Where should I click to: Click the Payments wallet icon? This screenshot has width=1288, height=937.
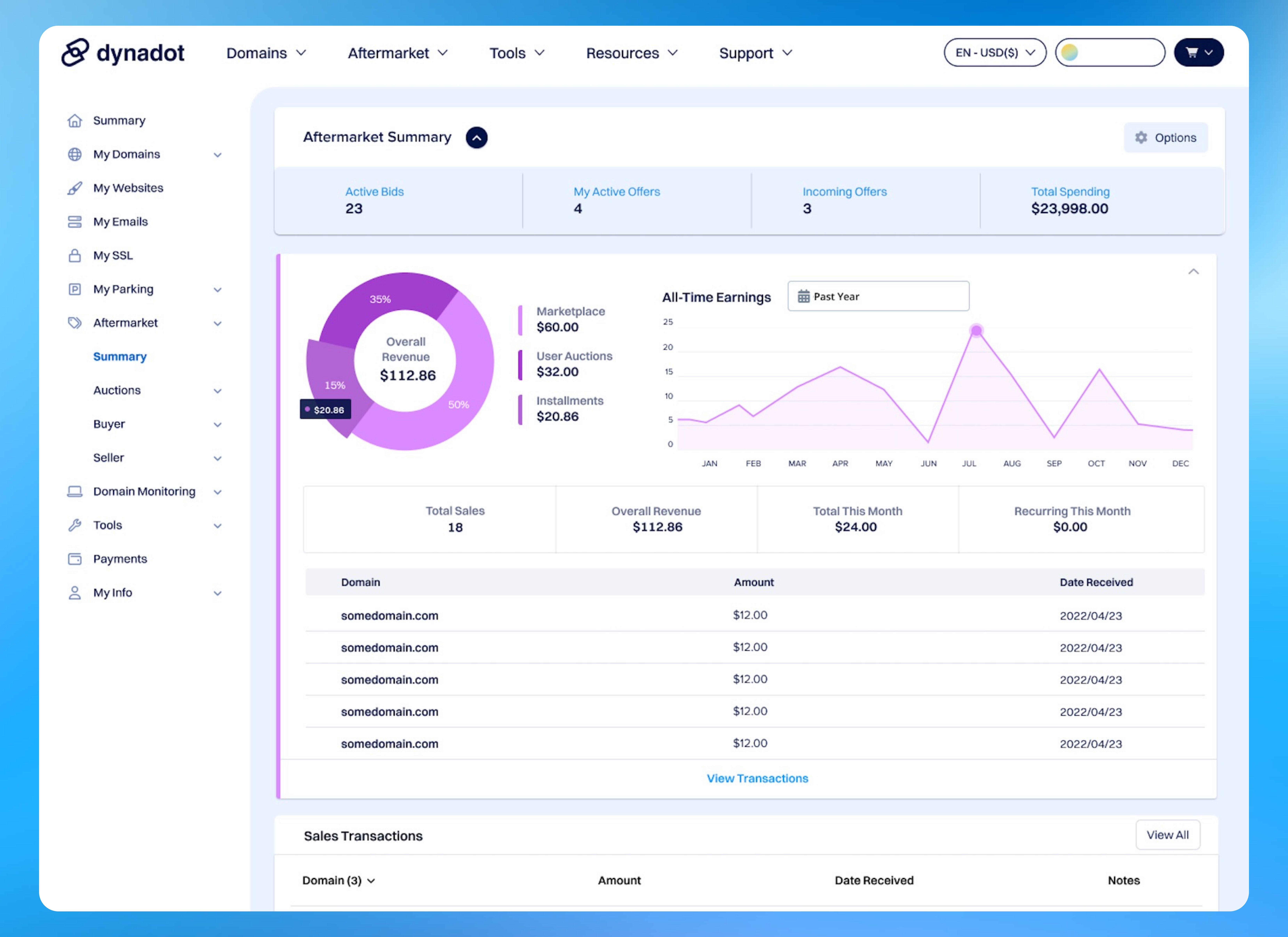pos(74,559)
